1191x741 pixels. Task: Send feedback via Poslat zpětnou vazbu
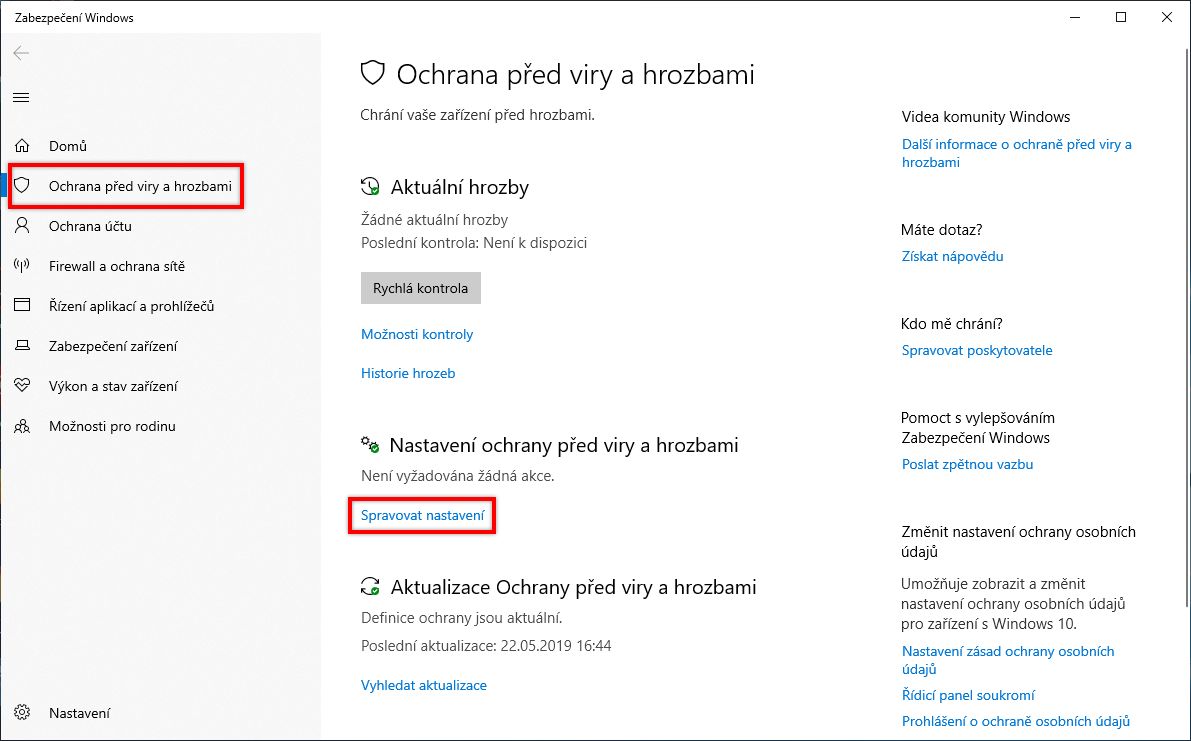(x=967, y=463)
